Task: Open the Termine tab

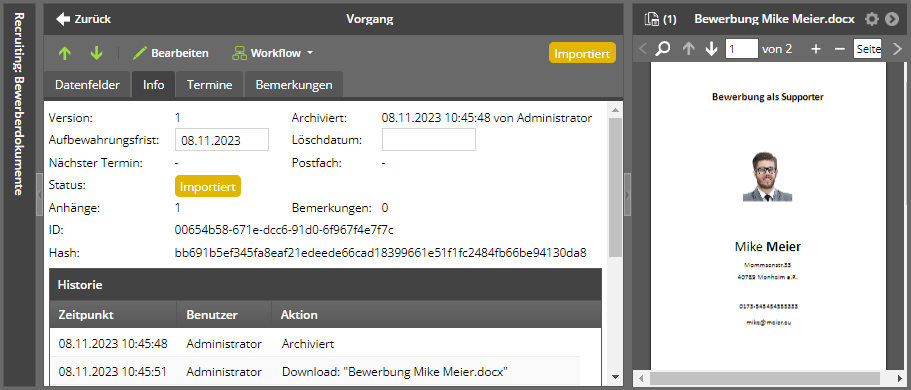Action: (x=210, y=85)
